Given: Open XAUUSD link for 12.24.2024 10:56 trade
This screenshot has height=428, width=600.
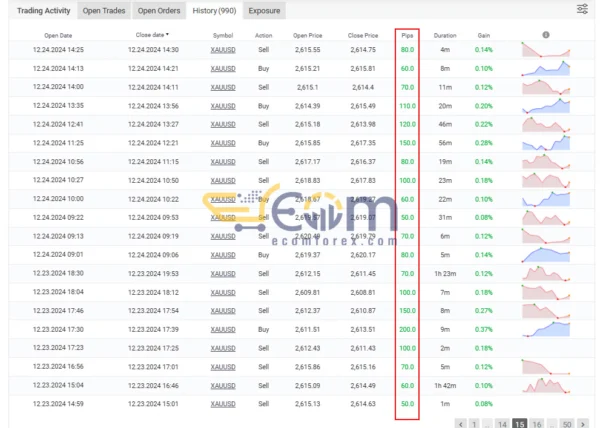Looking at the screenshot, I should point(223,162).
